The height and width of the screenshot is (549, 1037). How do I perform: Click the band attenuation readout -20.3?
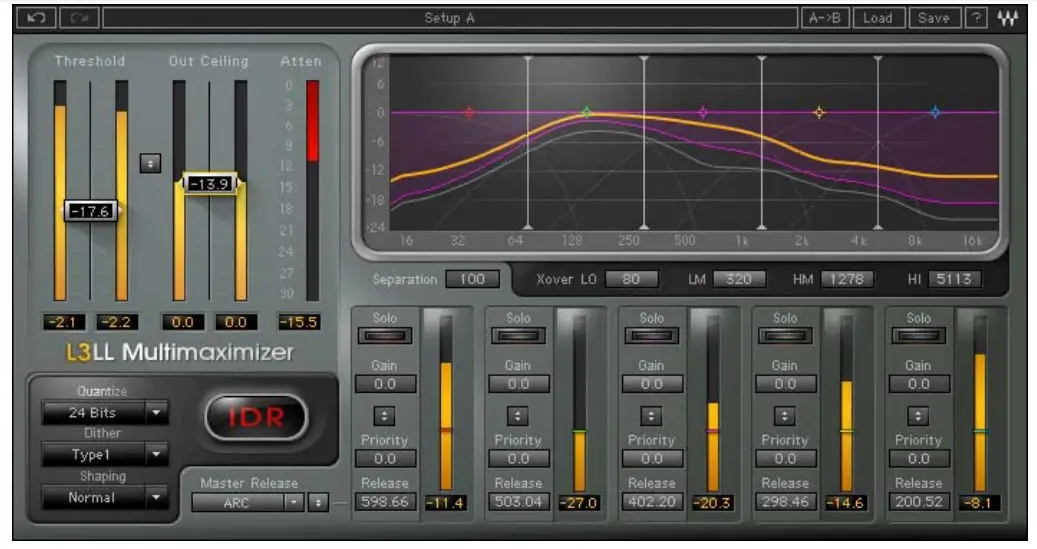[714, 503]
